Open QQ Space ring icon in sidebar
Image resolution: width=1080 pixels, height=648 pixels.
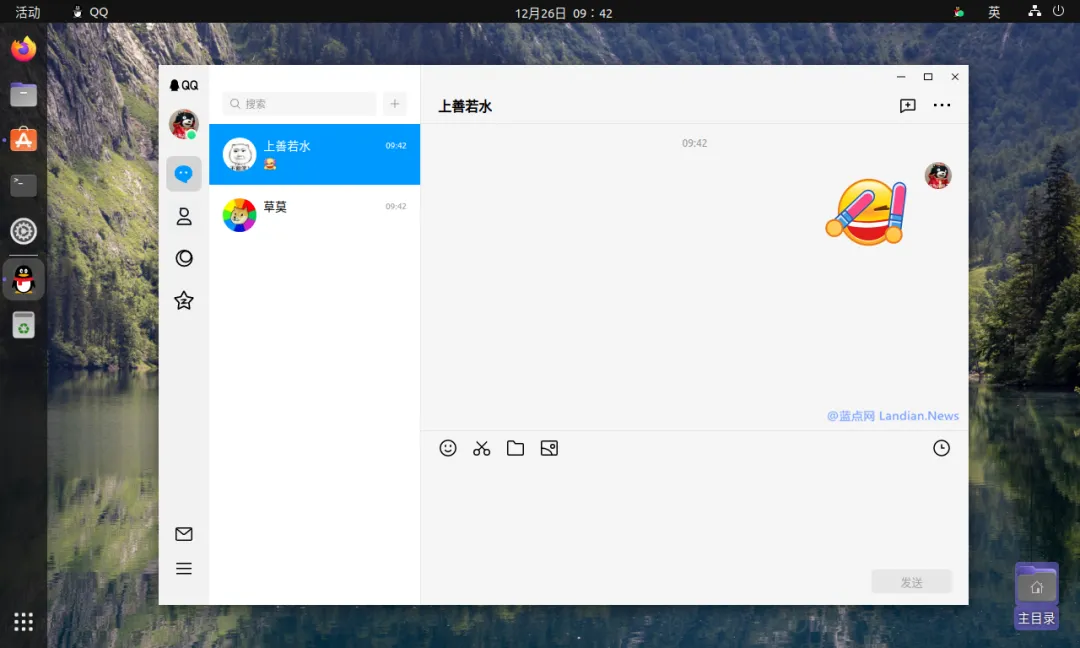(x=184, y=258)
